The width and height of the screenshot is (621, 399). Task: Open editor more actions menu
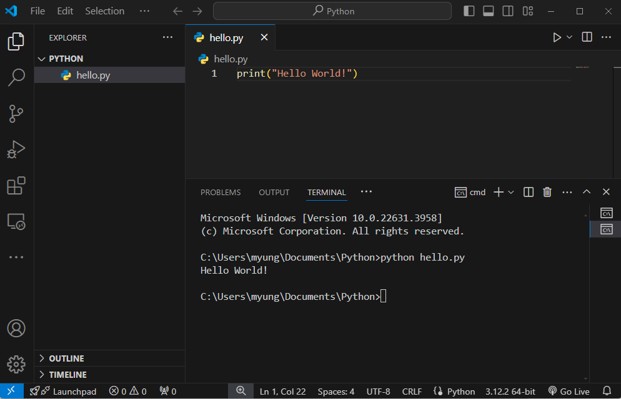606,37
